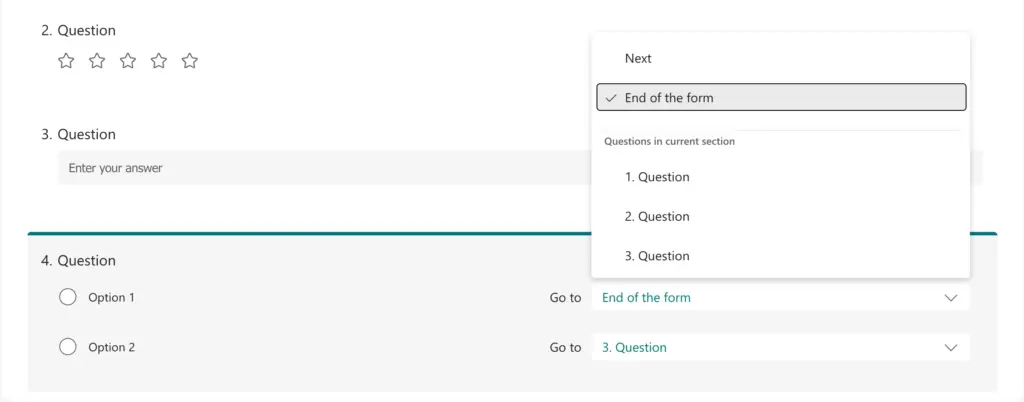Click the second rating star
Screen dimensions: 1024x402
(x=97, y=61)
